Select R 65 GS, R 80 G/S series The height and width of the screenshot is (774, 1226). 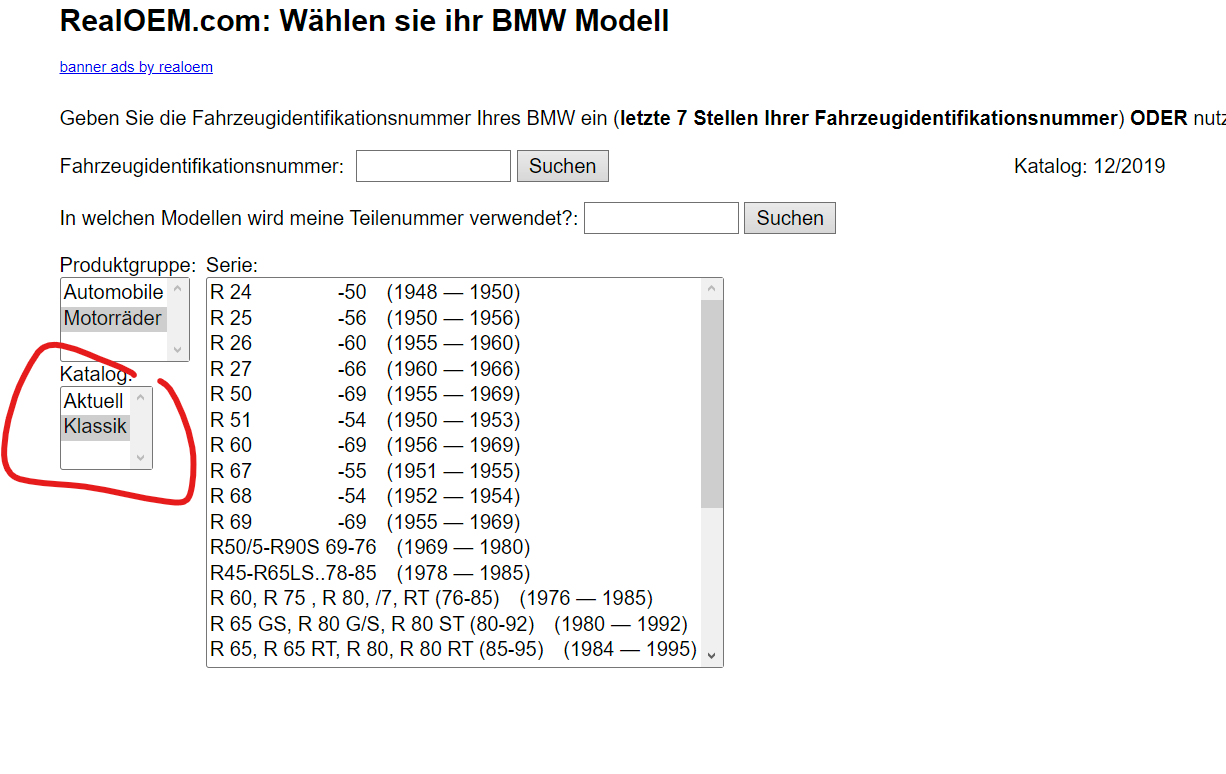pos(448,625)
